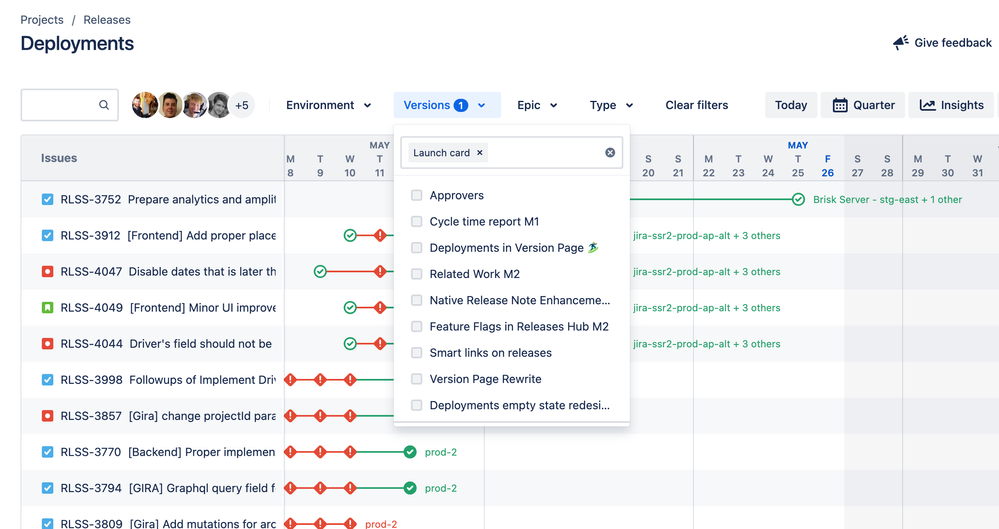The image size is (999, 529).
Task: Check Related Work M2
Action: pyautogui.click(x=417, y=273)
